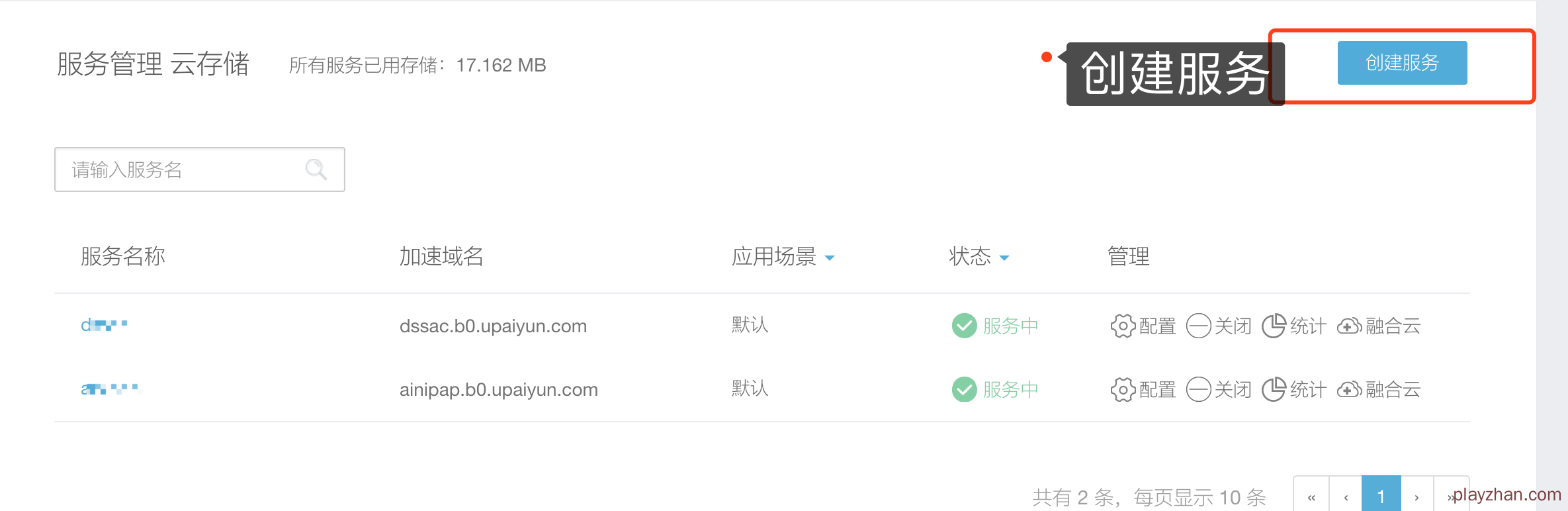
Task: Go to previous page with ‹ button
Action: coord(1346,496)
